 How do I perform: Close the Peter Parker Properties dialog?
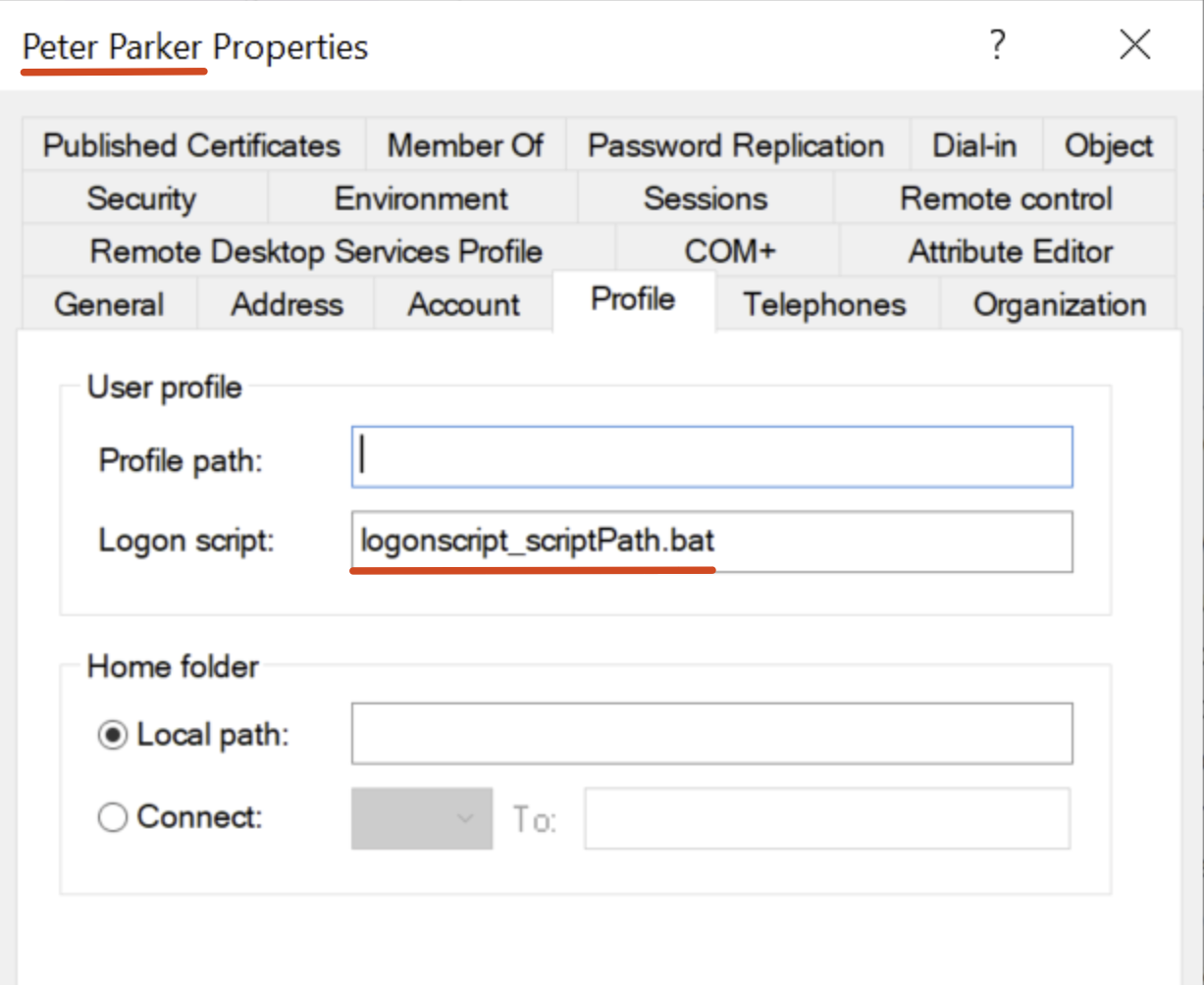(x=1134, y=45)
